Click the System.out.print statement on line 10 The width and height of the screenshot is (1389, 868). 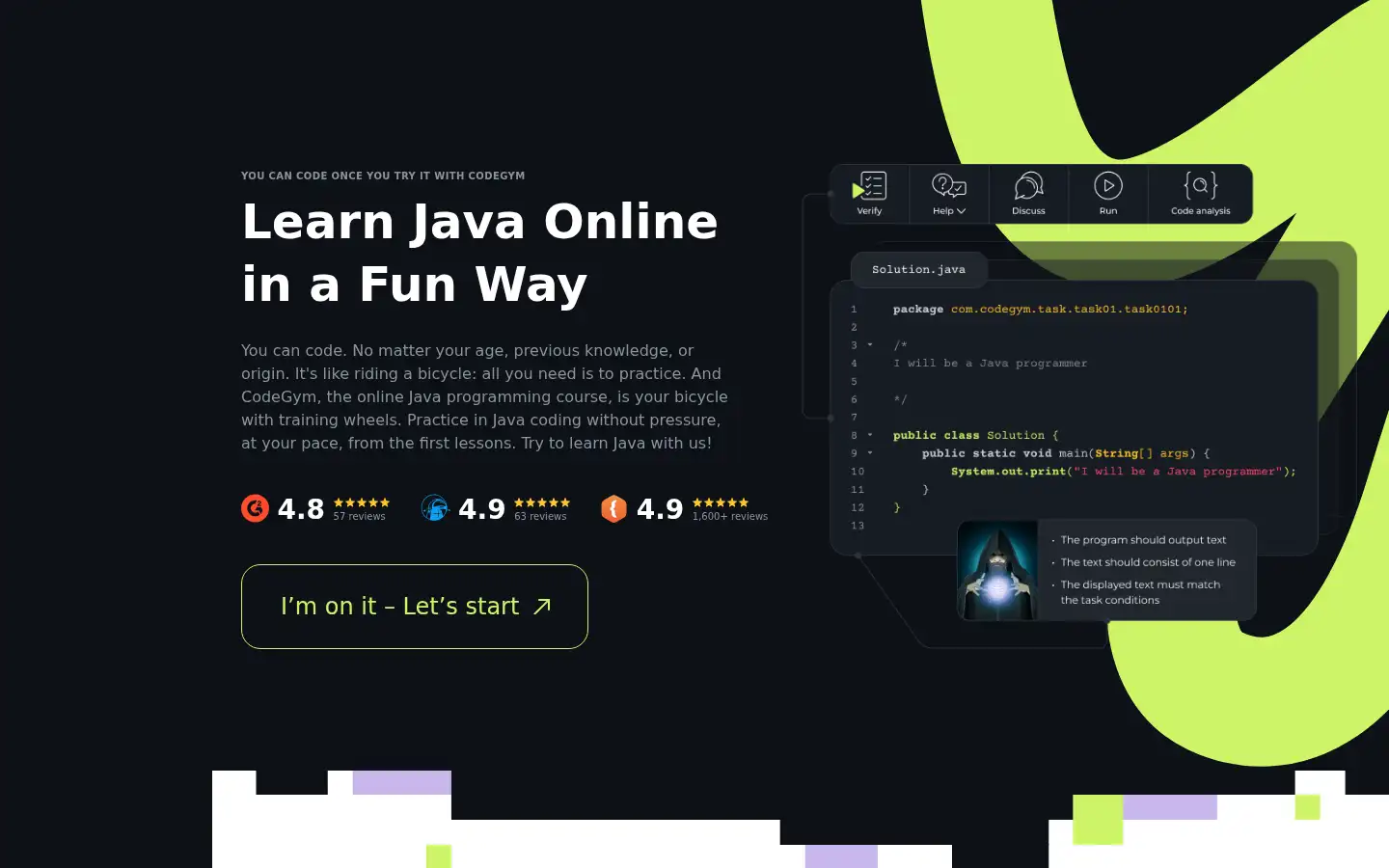1123,472
